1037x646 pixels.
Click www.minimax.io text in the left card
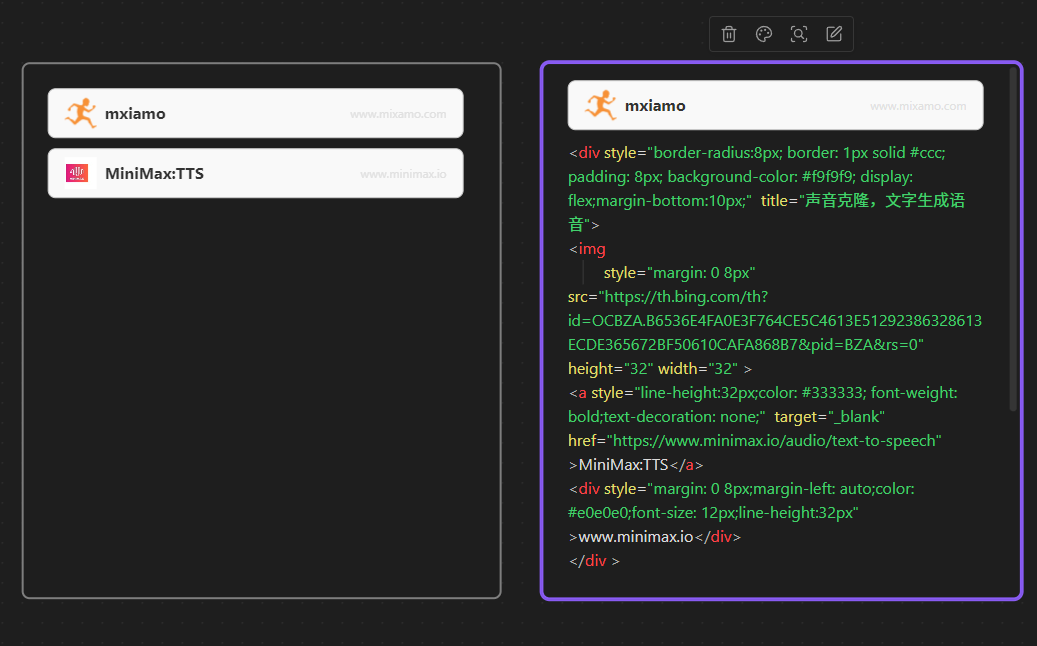[x=403, y=175]
